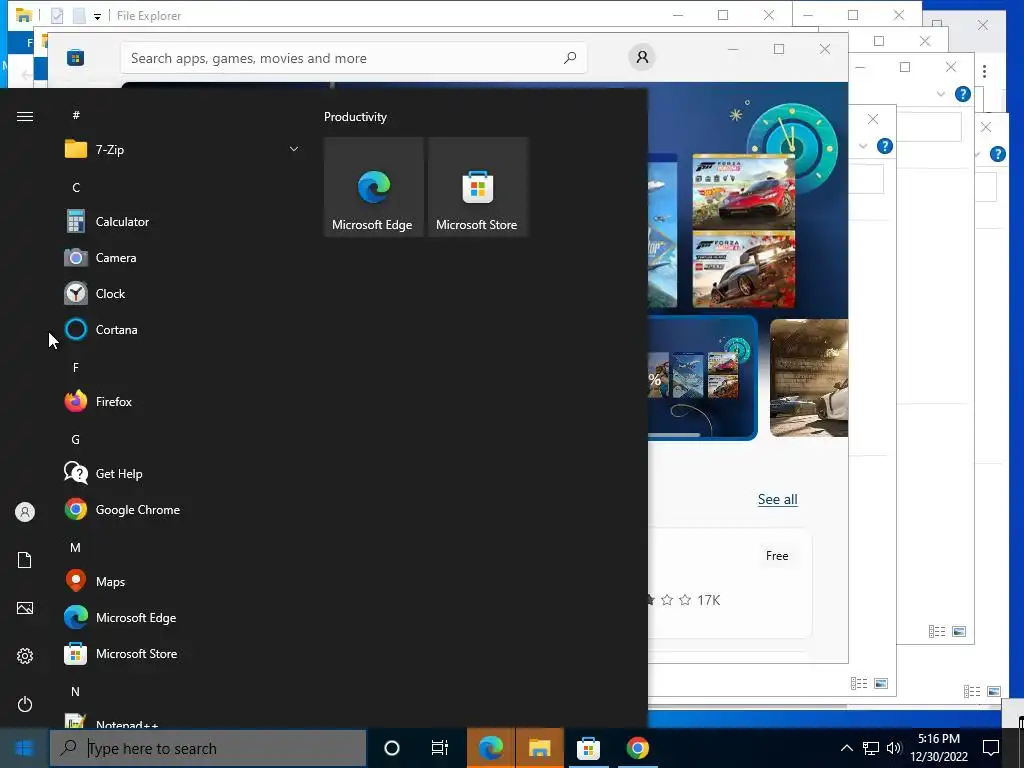Viewport: 1024px width, 768px height.
Task: Open Microsoft Edge in the app list
Action: (182, 618)
